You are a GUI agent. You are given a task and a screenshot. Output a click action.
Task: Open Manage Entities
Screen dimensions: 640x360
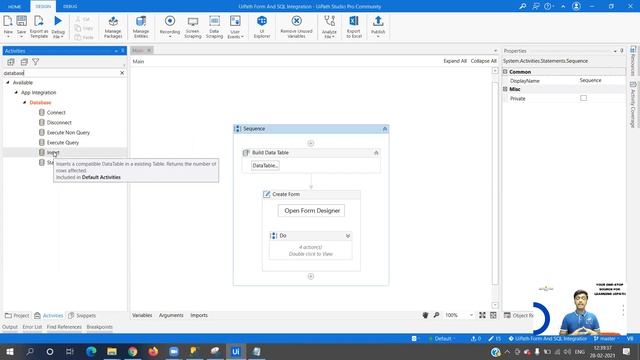pos(141,27)
